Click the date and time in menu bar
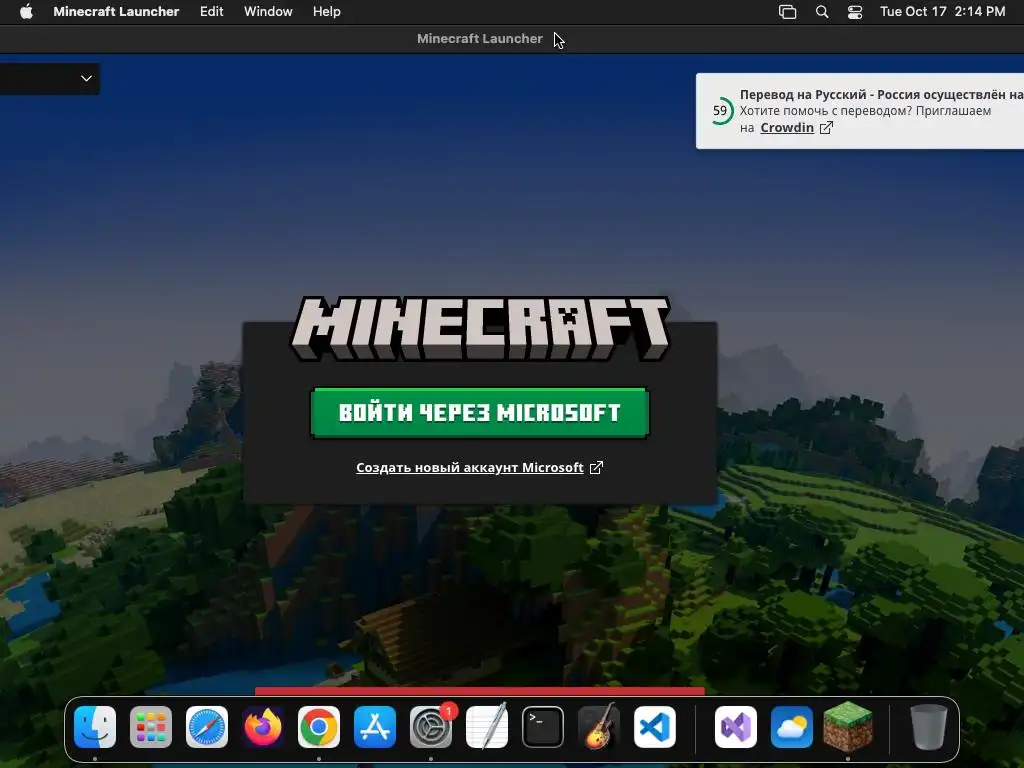Image resolution: width=1024 pixels, height=768 pixels. pos(942,12)
